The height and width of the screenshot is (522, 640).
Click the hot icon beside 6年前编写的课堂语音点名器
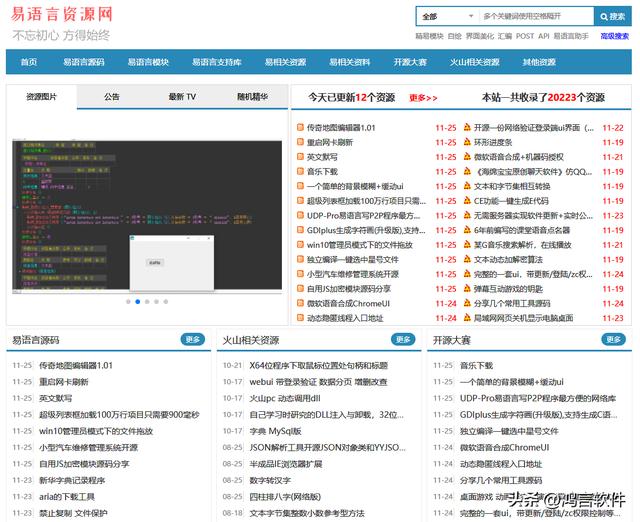467,230
